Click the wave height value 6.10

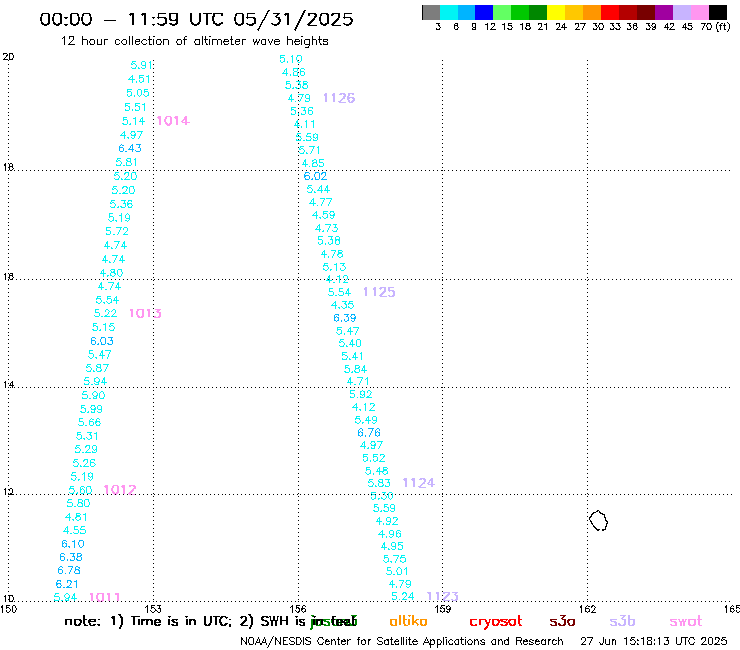point(73,544)
